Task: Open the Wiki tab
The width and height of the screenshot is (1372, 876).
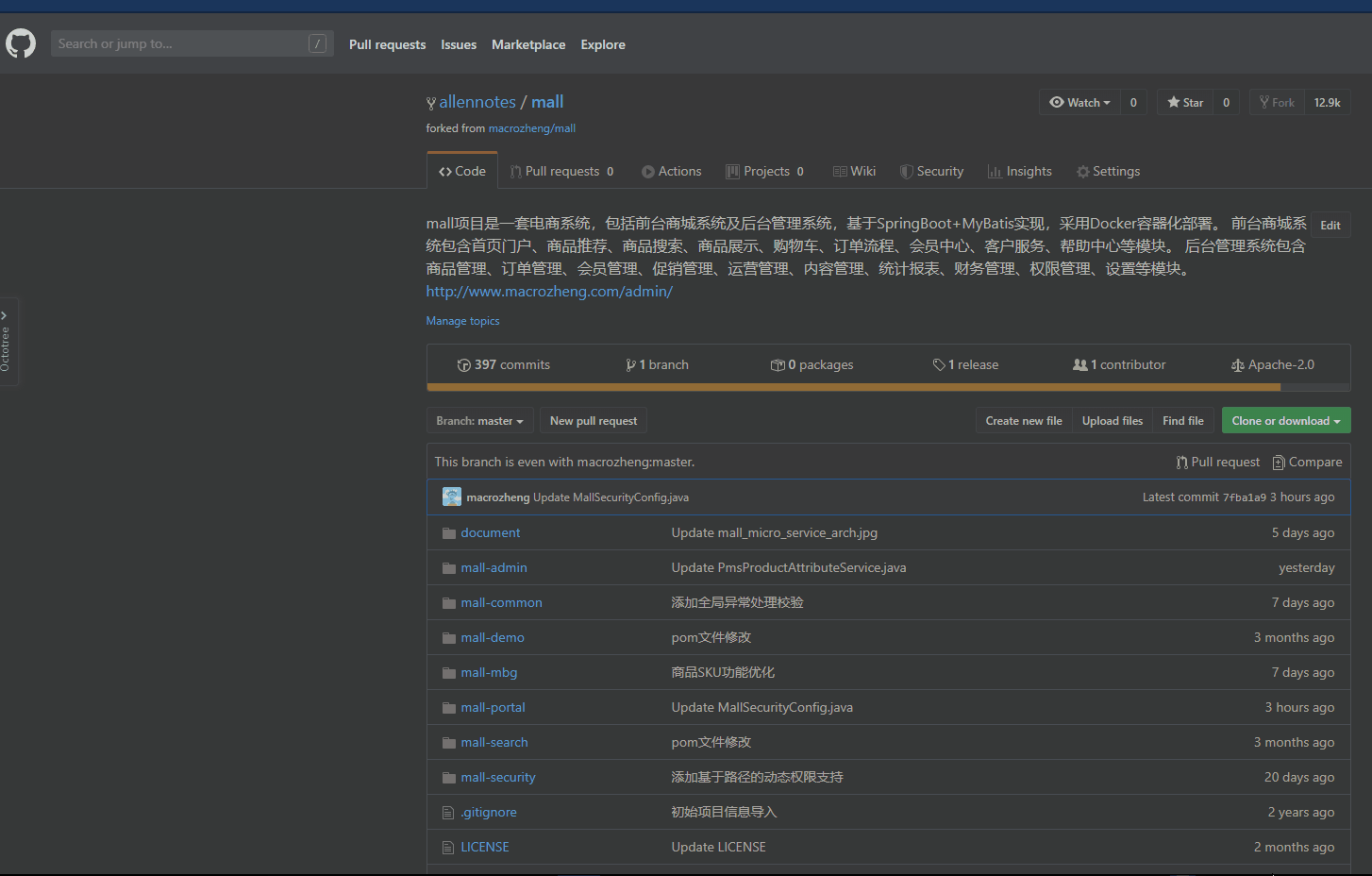Action: pyautogui.click(x=855, y=171)
